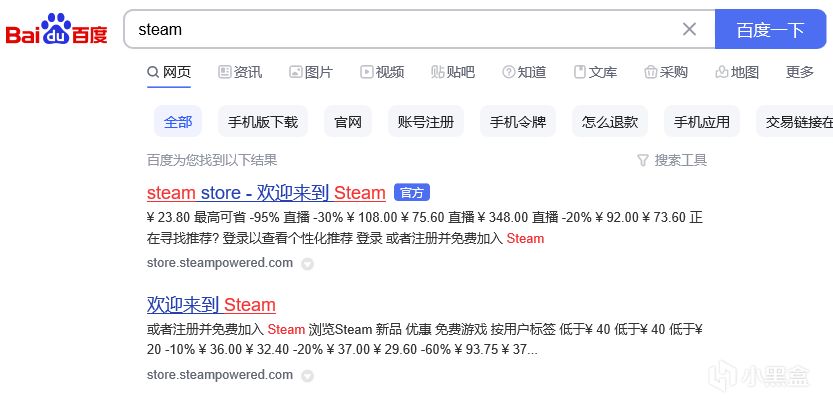Open the 地图 tab
Viewport: 833px width, 402px height.
coord(737,72)
